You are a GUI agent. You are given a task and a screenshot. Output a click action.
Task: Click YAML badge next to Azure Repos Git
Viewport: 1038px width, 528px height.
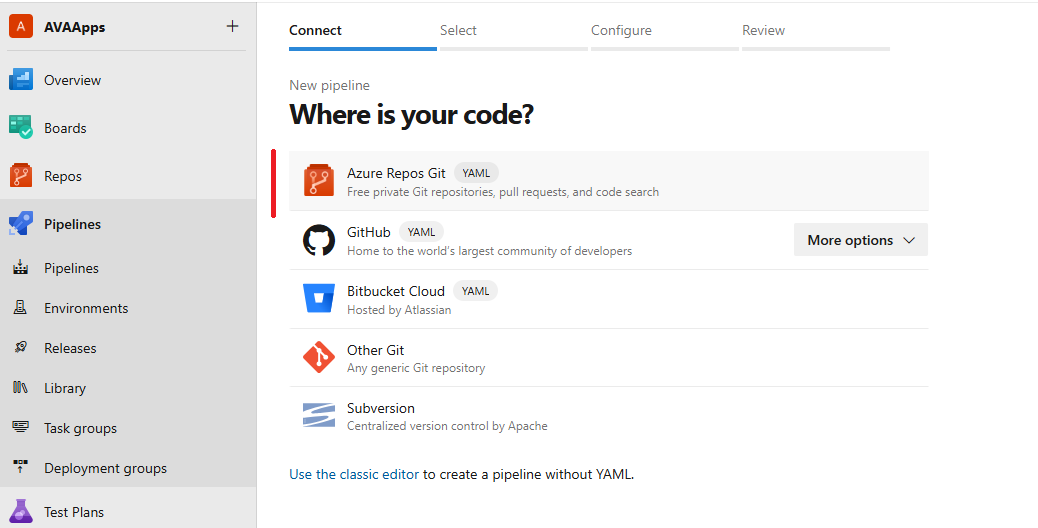click(x=476, y=173)
